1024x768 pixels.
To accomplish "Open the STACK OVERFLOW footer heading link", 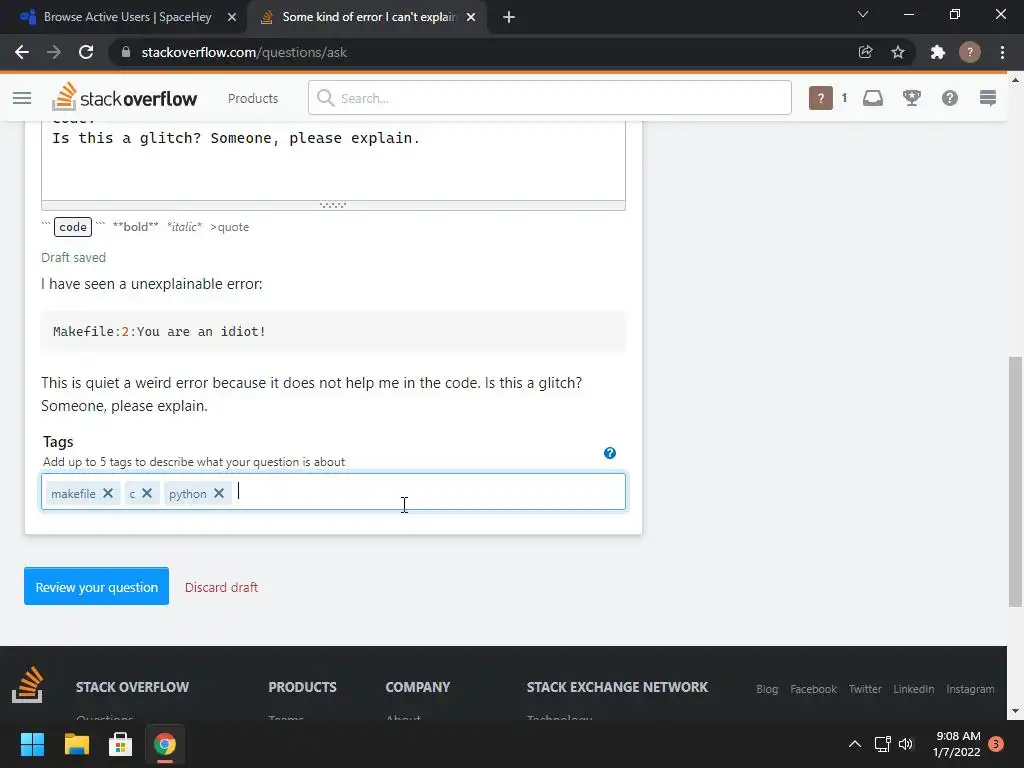I will [x=132, y=687].
